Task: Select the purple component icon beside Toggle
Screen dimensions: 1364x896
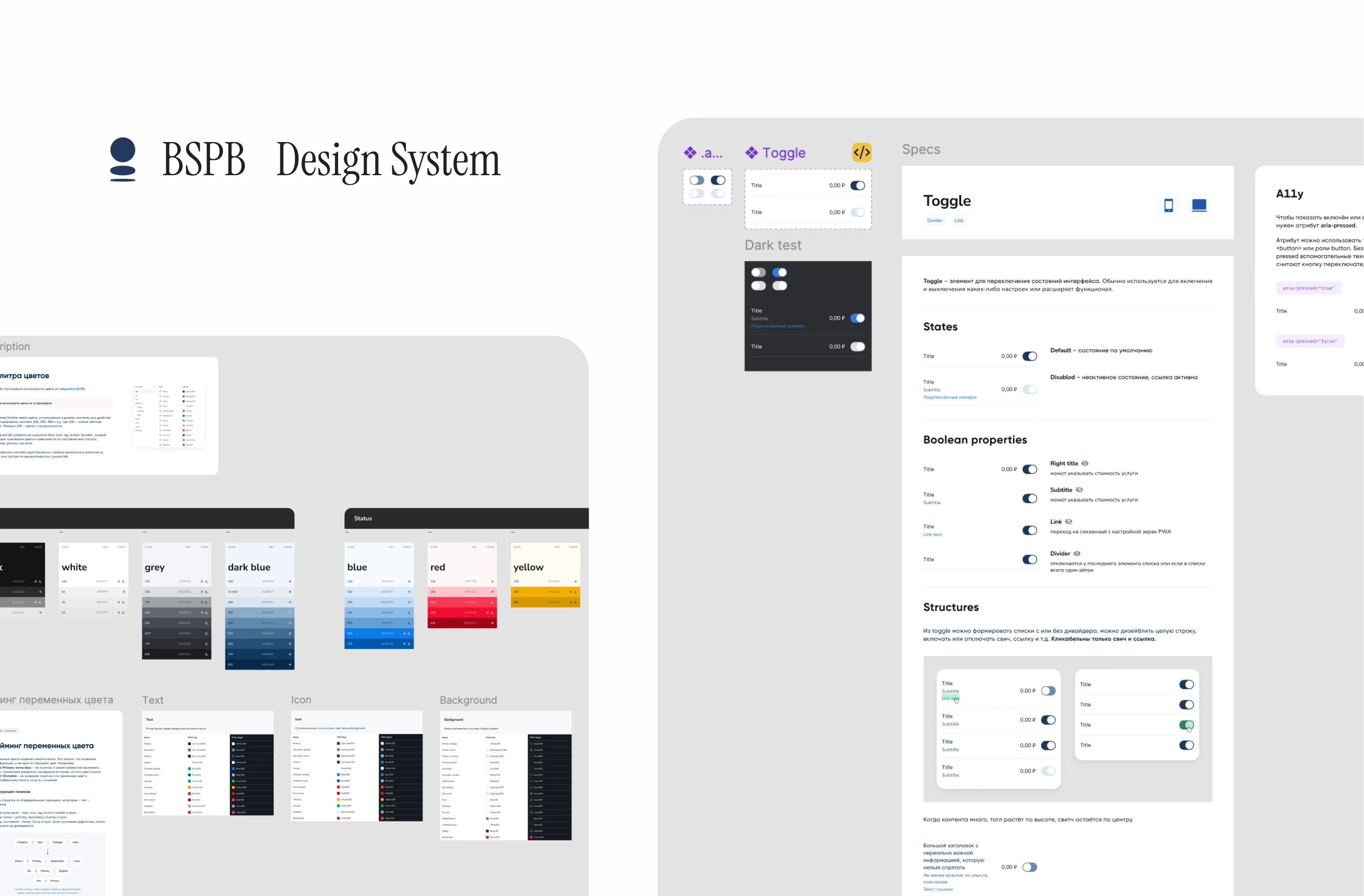Action: point(751,152)
